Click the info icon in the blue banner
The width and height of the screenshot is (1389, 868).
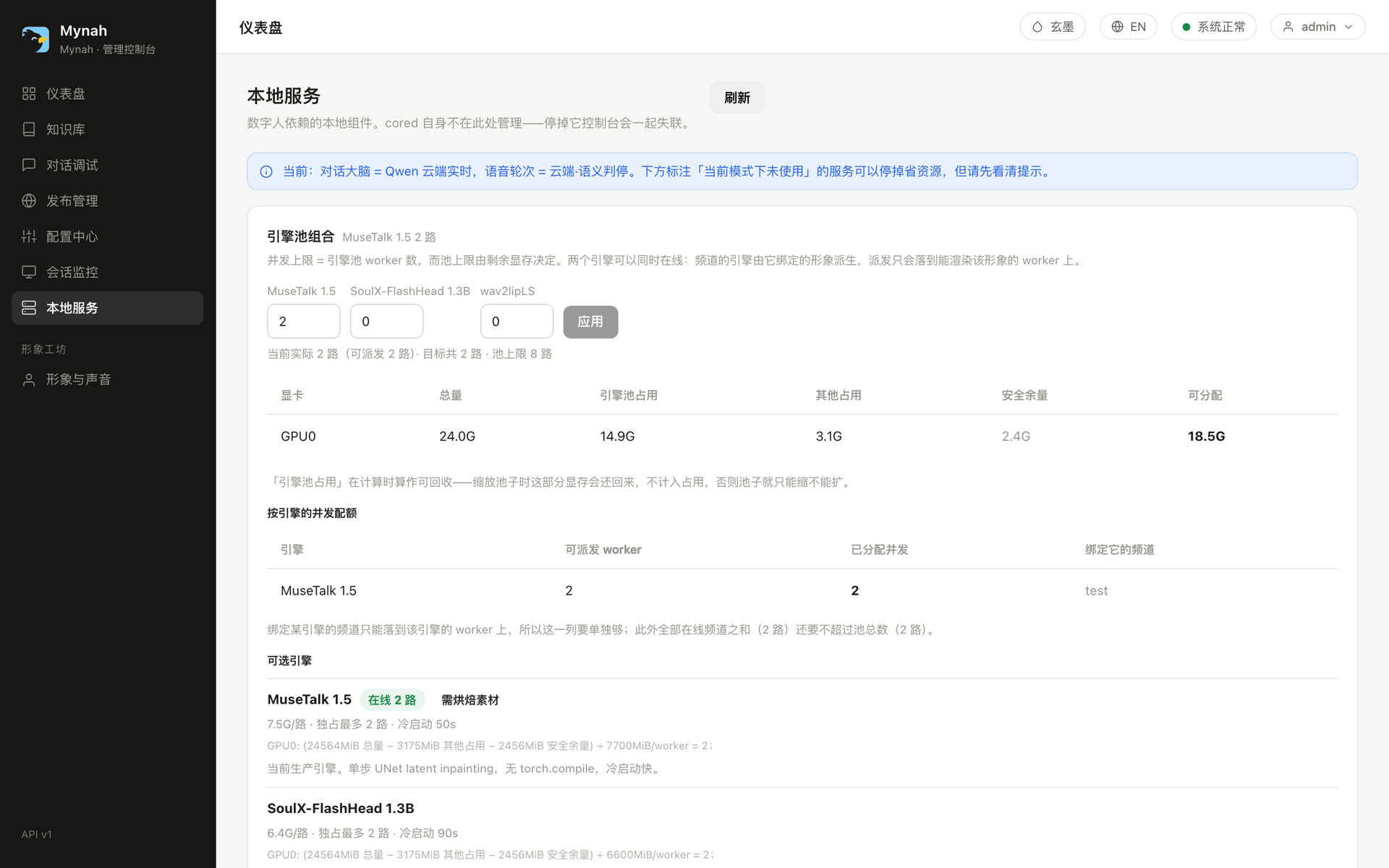coord(266,171)
